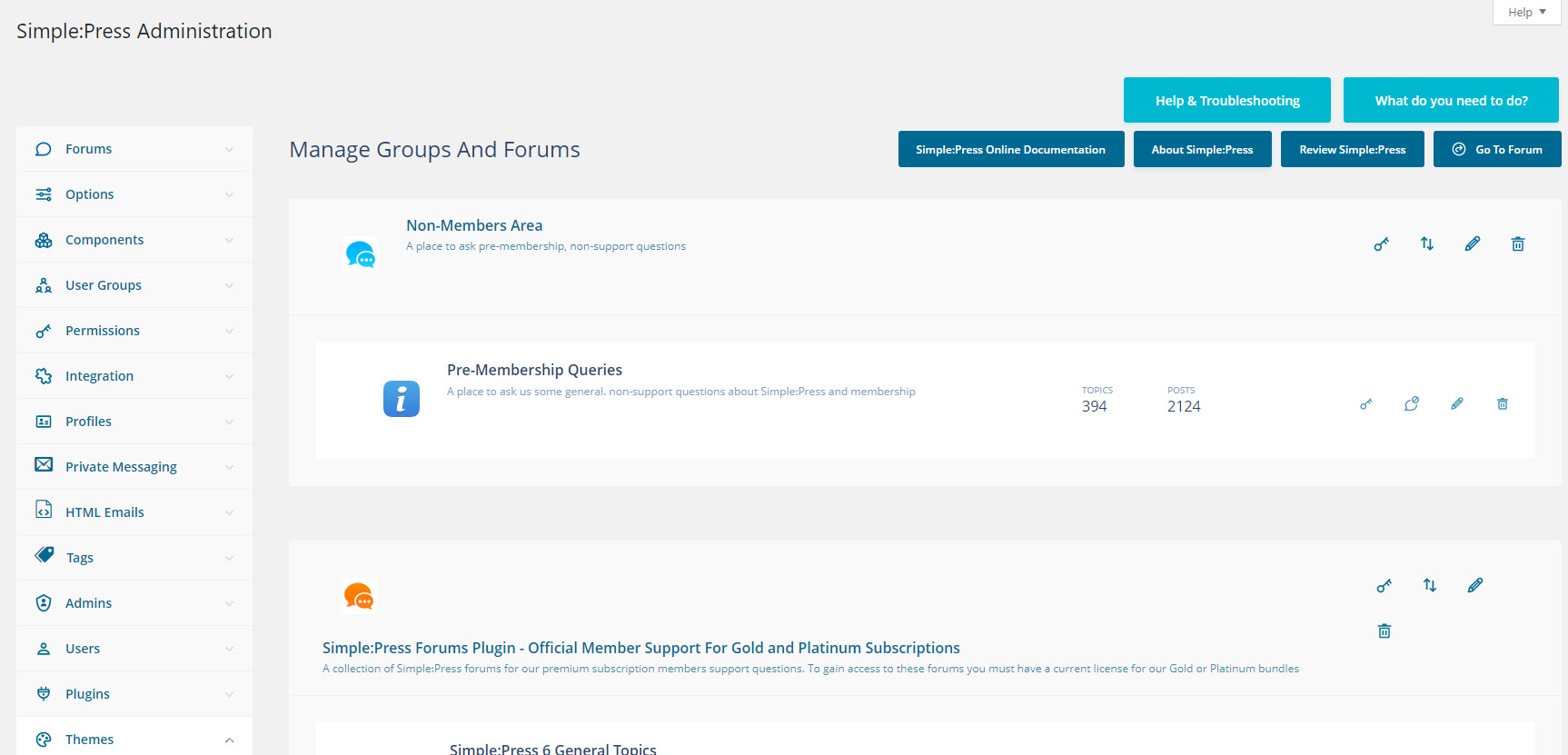The height and width of the screenshot is (755, 1568).
Task: Expand the Forums menu chevron
Action: 229,149
